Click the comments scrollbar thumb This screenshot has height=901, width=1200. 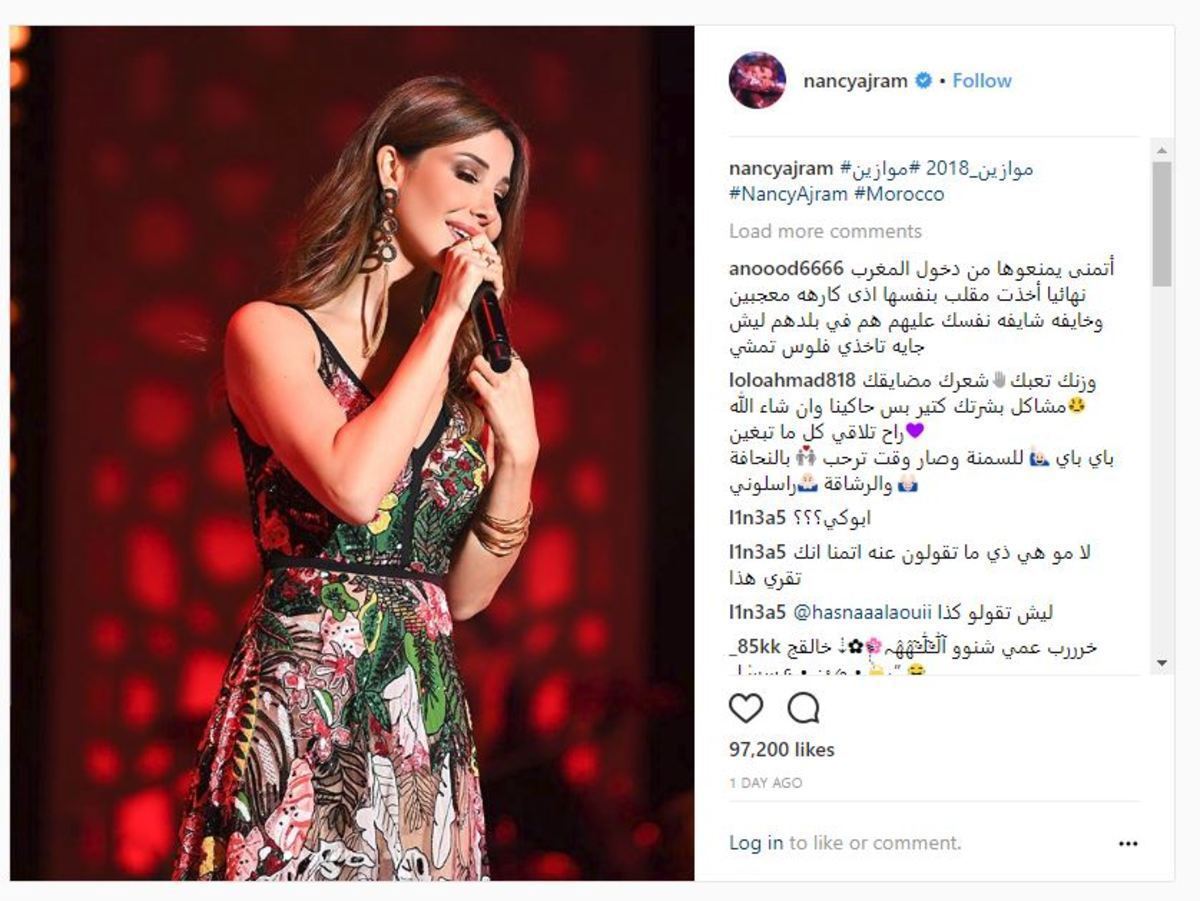1161,224
